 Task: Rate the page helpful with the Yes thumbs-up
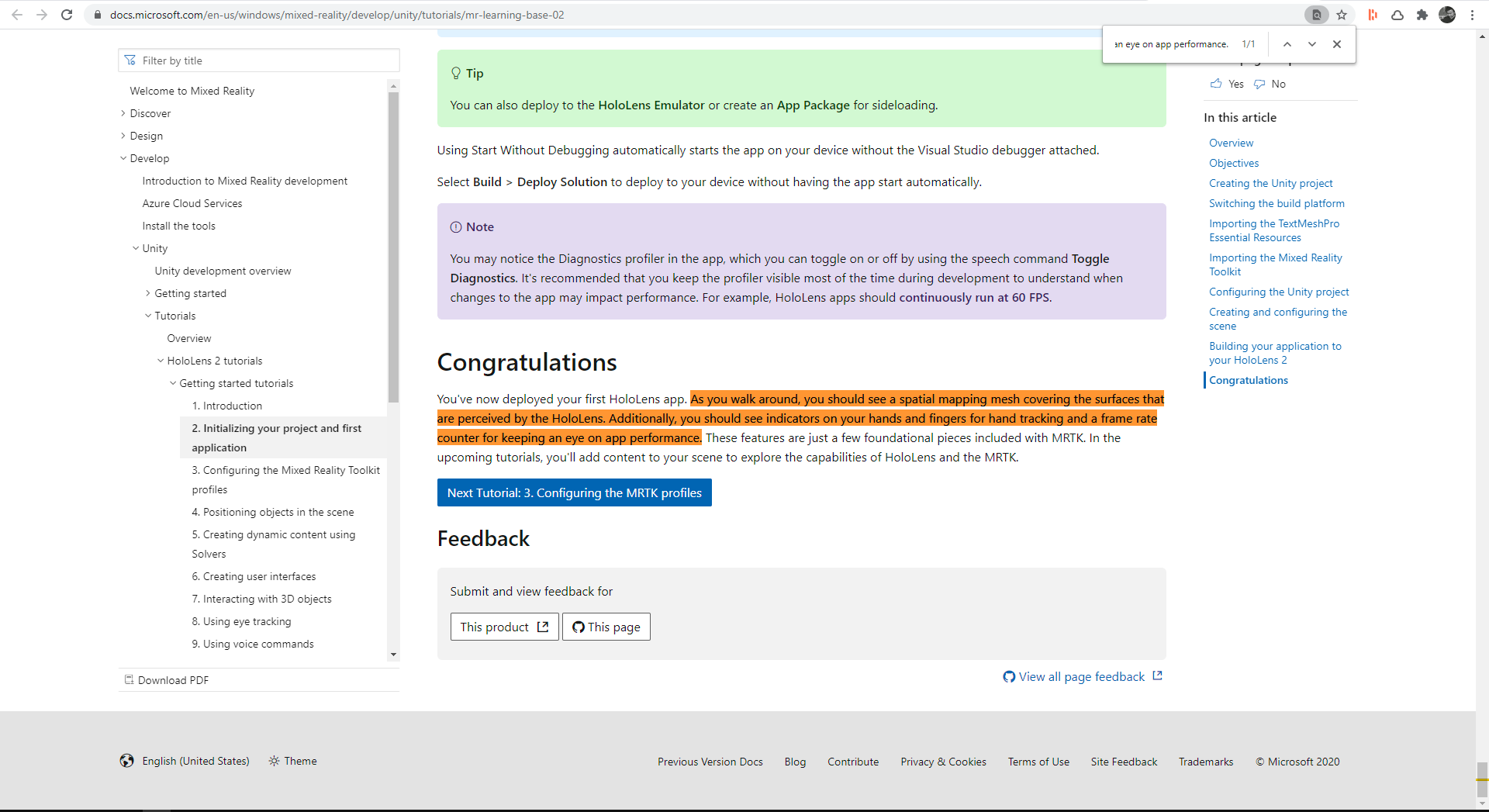(1226, 84)
